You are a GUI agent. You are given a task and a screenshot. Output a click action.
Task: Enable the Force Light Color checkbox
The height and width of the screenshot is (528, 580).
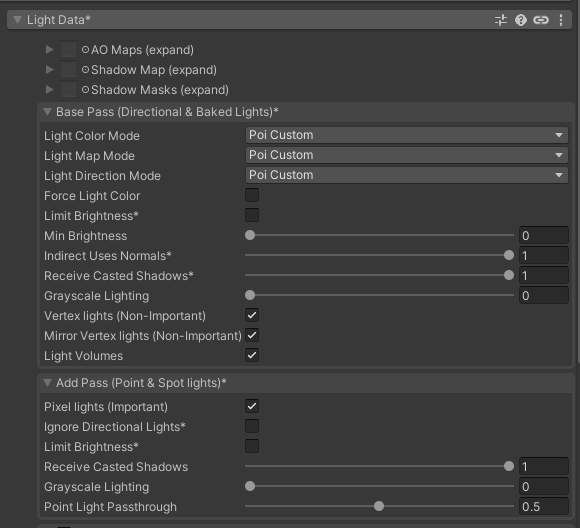click(x=252, y=195)
